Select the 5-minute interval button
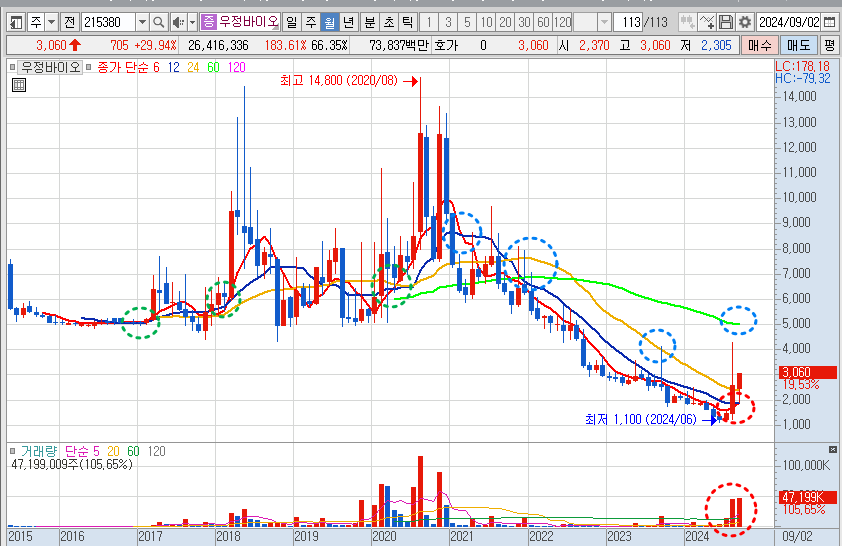Image resolution: width=842 pixels, height=546 pixels. [x=467, y=22]
